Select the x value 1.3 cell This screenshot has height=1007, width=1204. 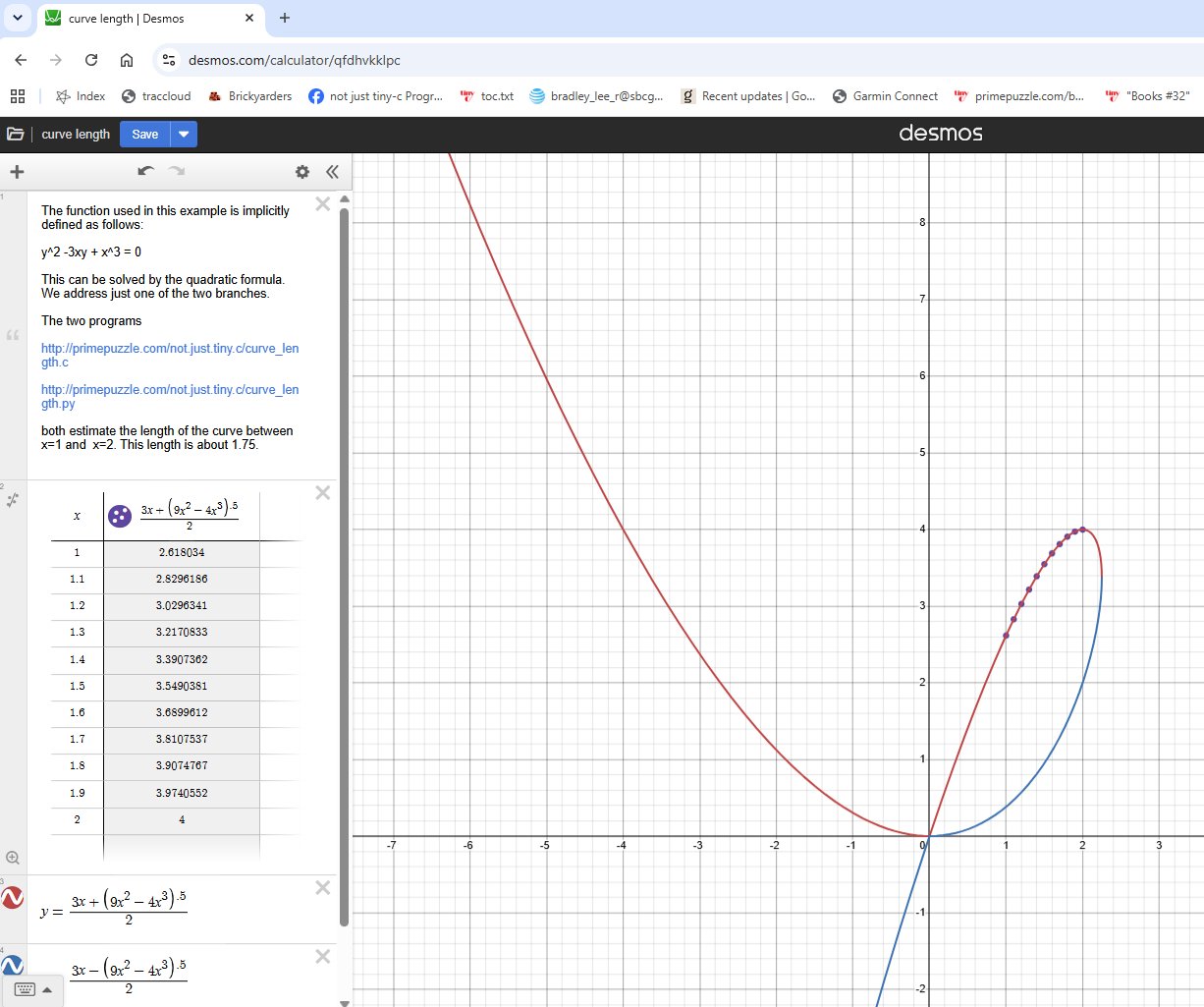[77, 633]
